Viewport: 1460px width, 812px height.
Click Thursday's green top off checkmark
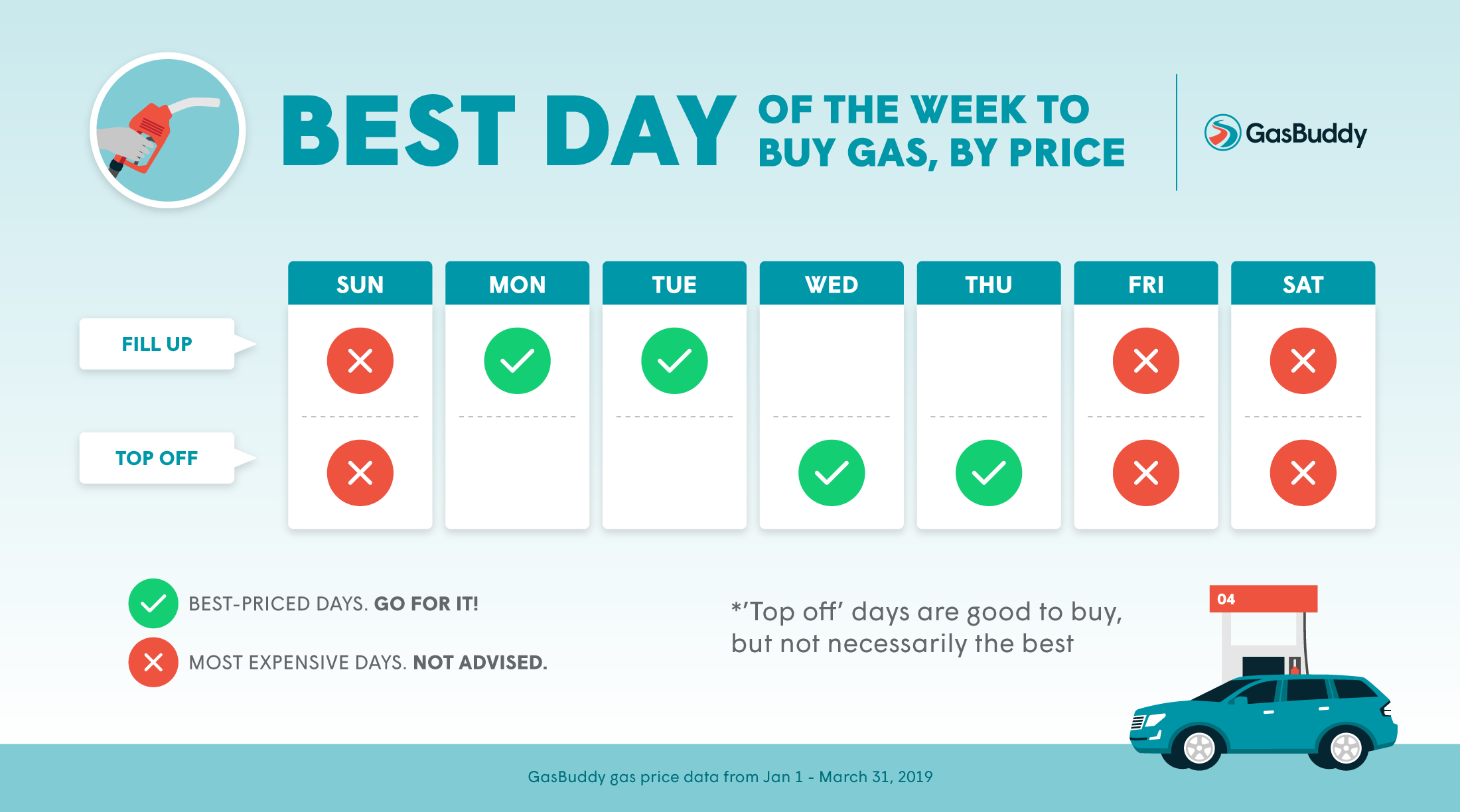tap(989, 473)
